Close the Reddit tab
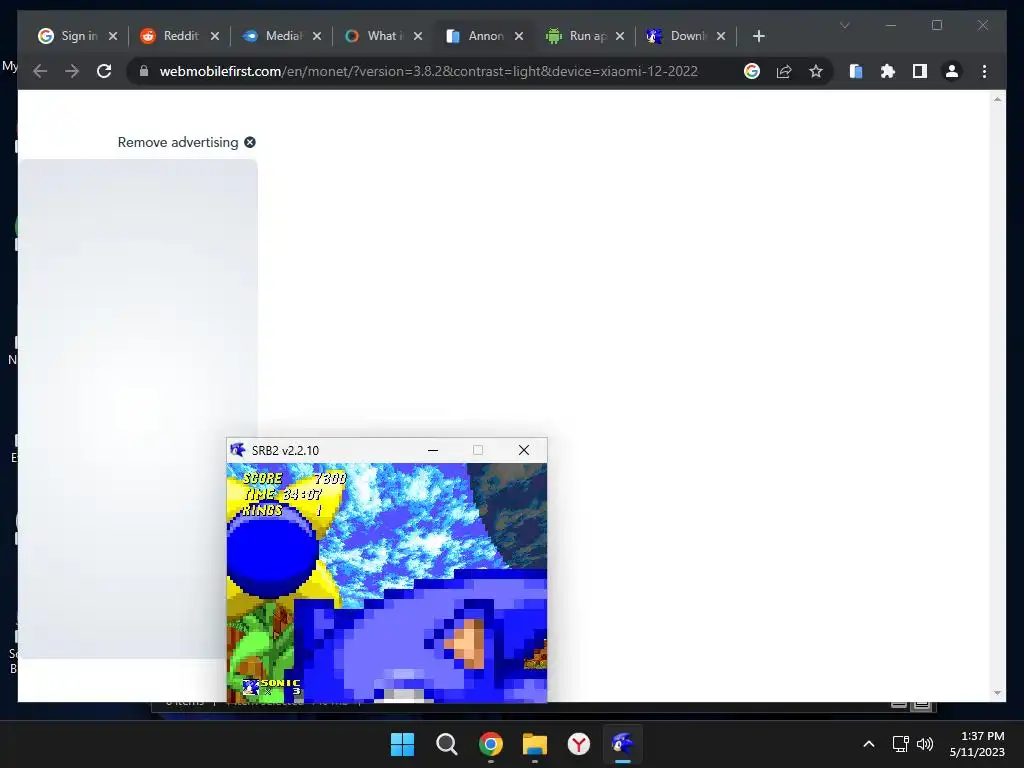The width and height of the screenshot is (1024, 768). pyautogui.click(x=215, y=36)
